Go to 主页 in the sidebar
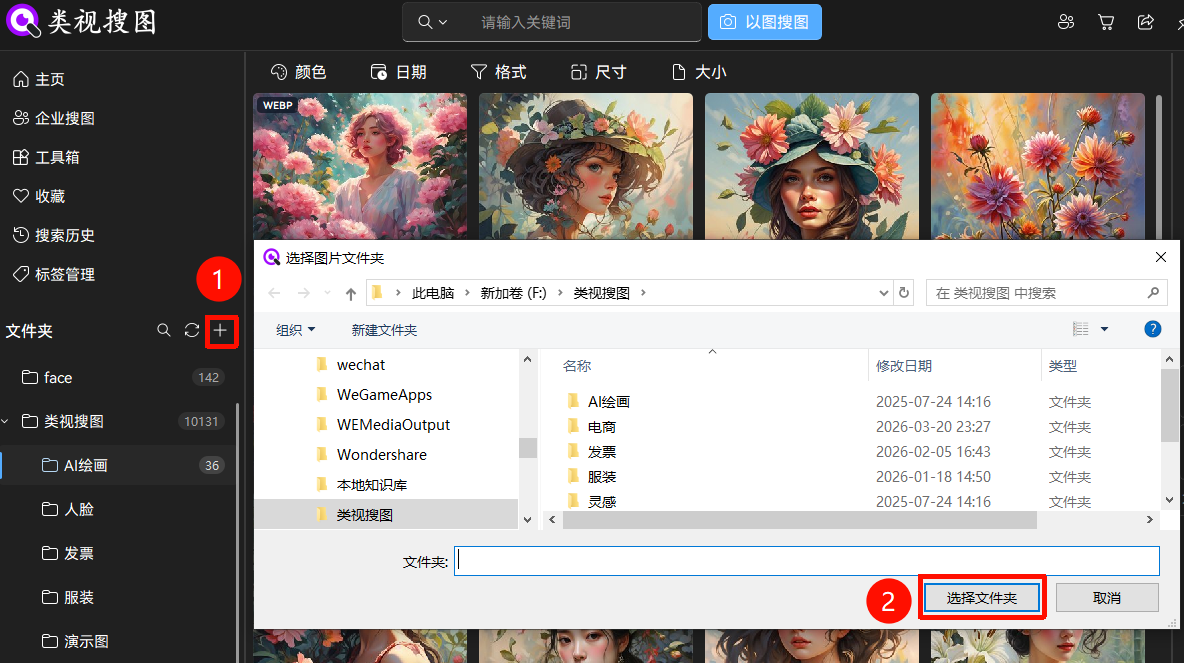 39,79
